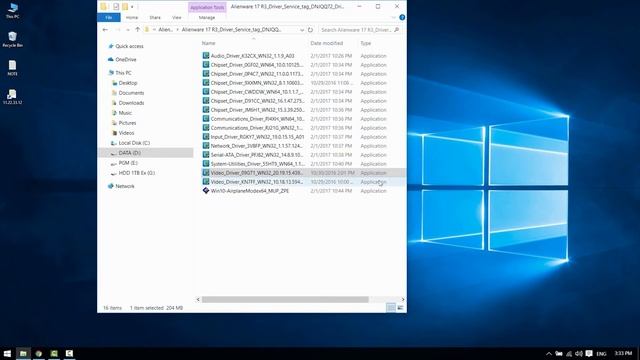Image resolution: width=640 pixels, height=360 pixels.
Task: Open Documents in the navigation pane
Action: click(x=131, y=93)
